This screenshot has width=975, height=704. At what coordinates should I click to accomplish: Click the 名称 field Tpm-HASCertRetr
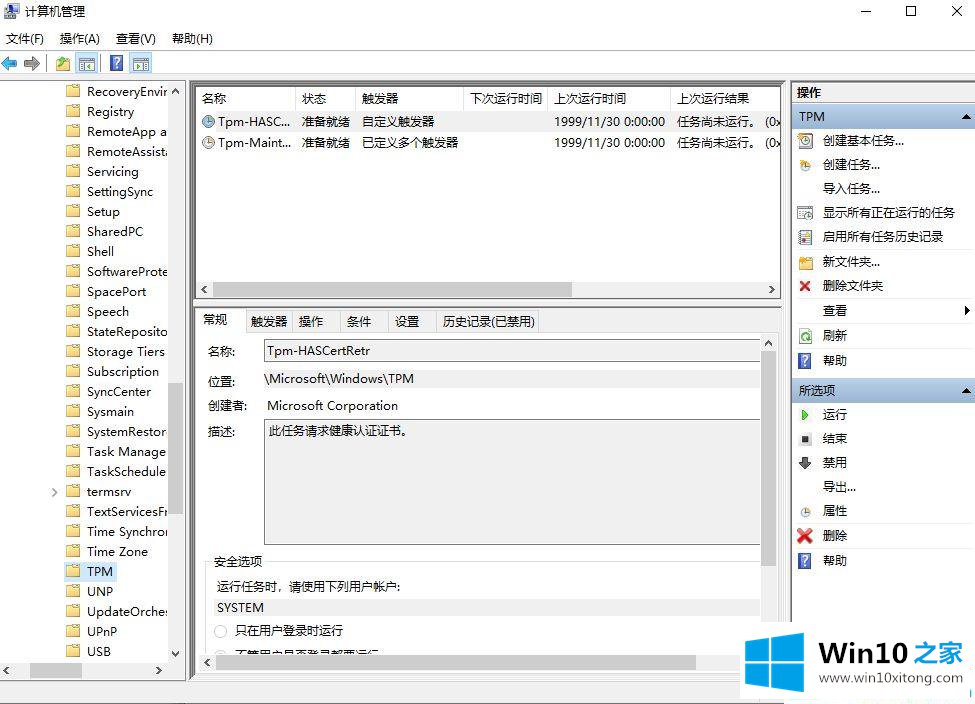click(512, 351)
